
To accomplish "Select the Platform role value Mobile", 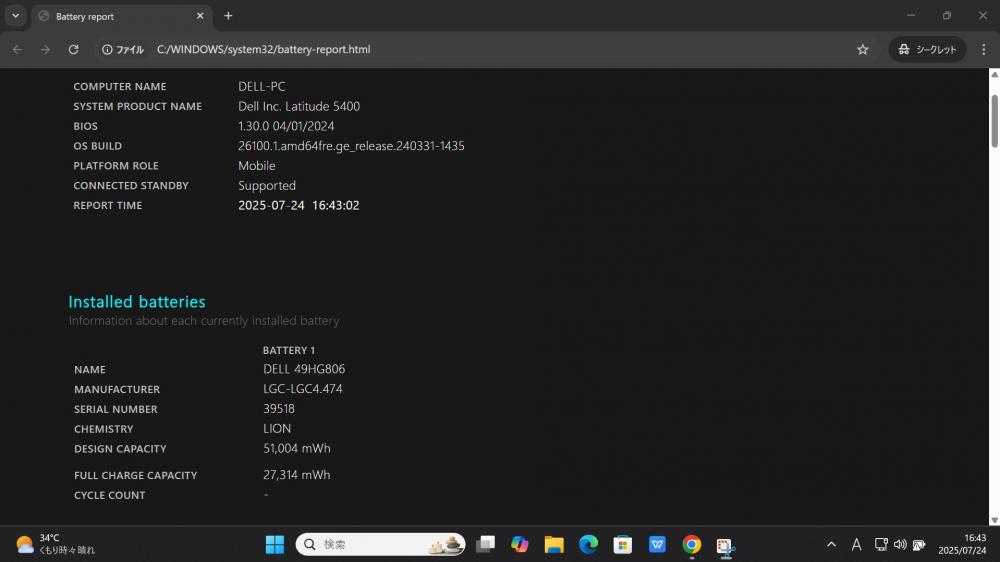I will click(x=257, y=165).
